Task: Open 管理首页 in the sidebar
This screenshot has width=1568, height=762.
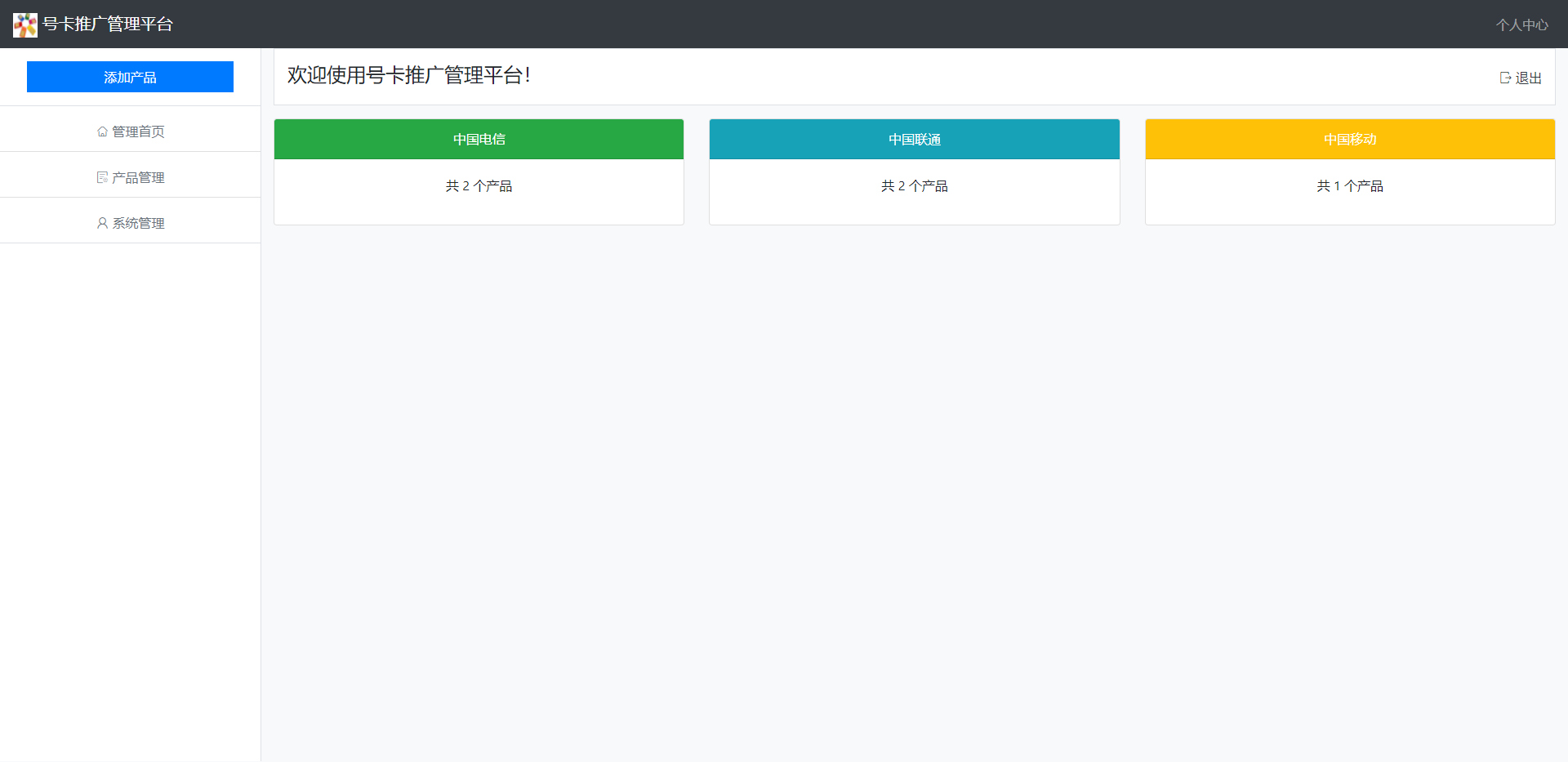Action: [x=131, y=131]
